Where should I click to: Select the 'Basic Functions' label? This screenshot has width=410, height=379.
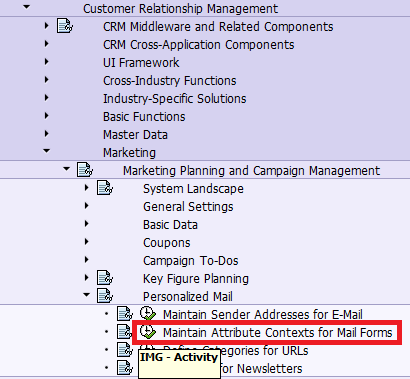click(x=144, y=117)
